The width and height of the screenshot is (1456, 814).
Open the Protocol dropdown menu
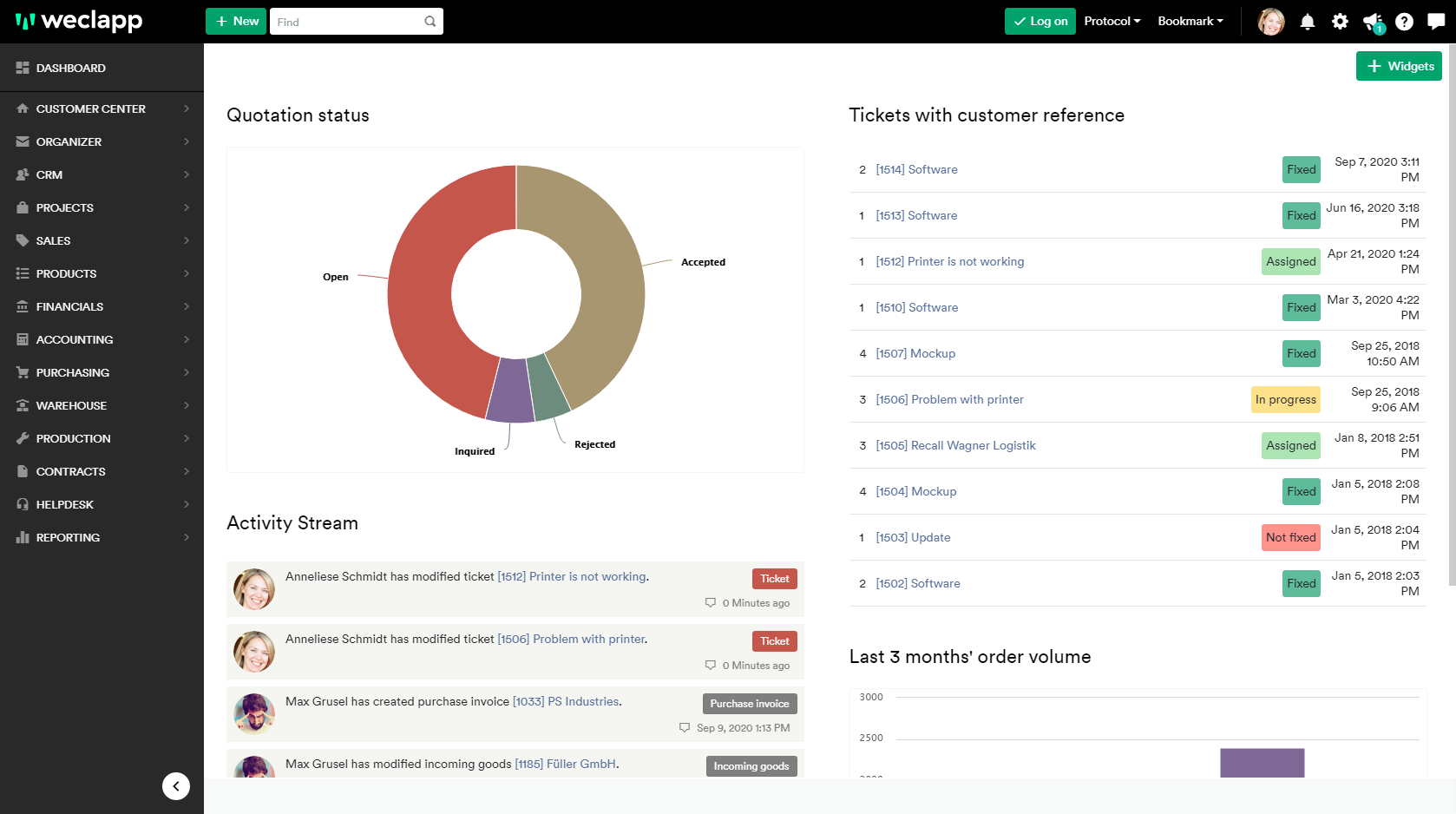[1112, 22]
